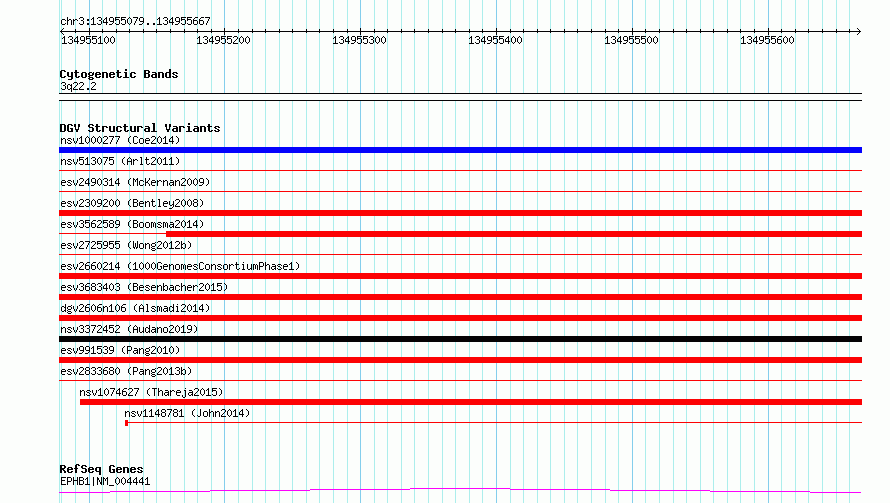890x503 pixels.
Task: Open variant esv2833680 (Pang2013b) label
Action: pyautogui.click(x=126, y=371)
